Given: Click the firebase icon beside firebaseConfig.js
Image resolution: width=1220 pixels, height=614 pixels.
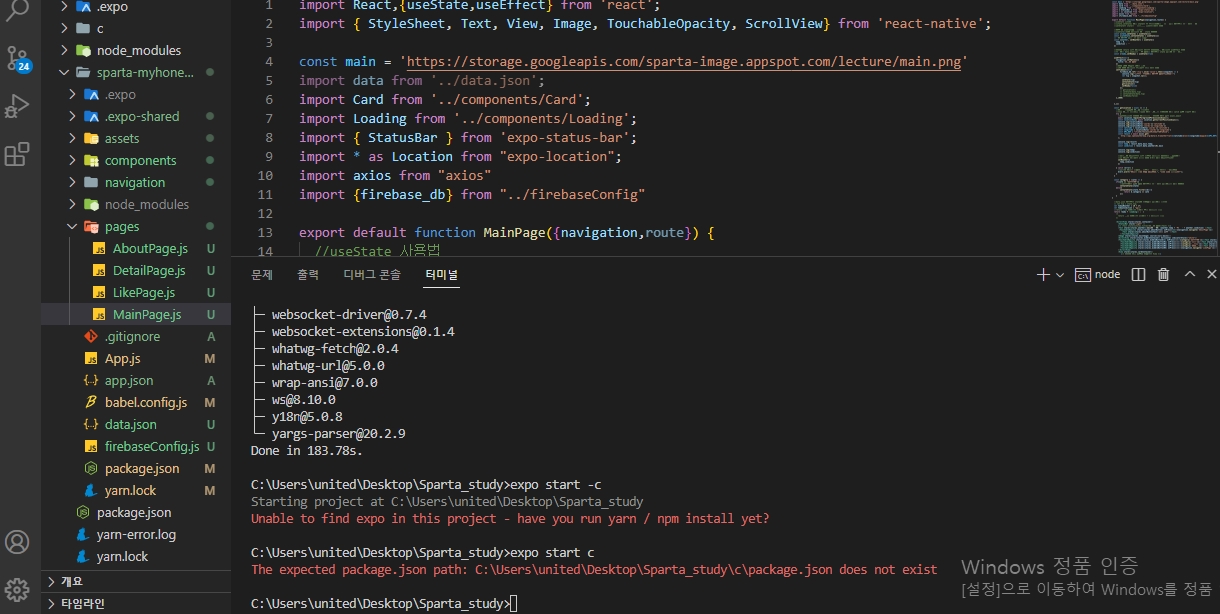Looking at the screenshot, I should [x=91, y=446].
